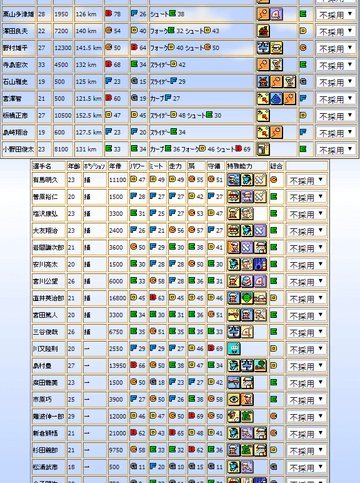Screen dimensions: 360x483
Task: Click the overall grade in the 141.5 km row
Action: pyautogui.click(x=303, y=48)
